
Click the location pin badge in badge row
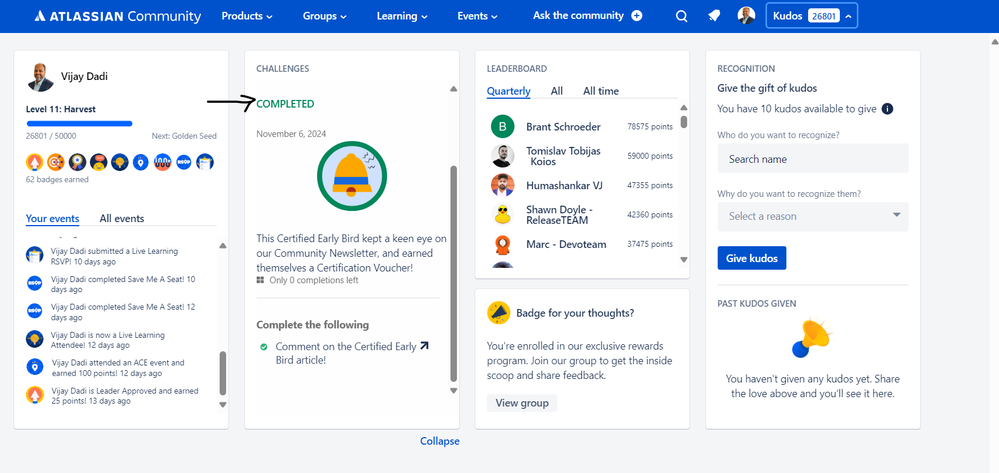[x=141, y=162]
